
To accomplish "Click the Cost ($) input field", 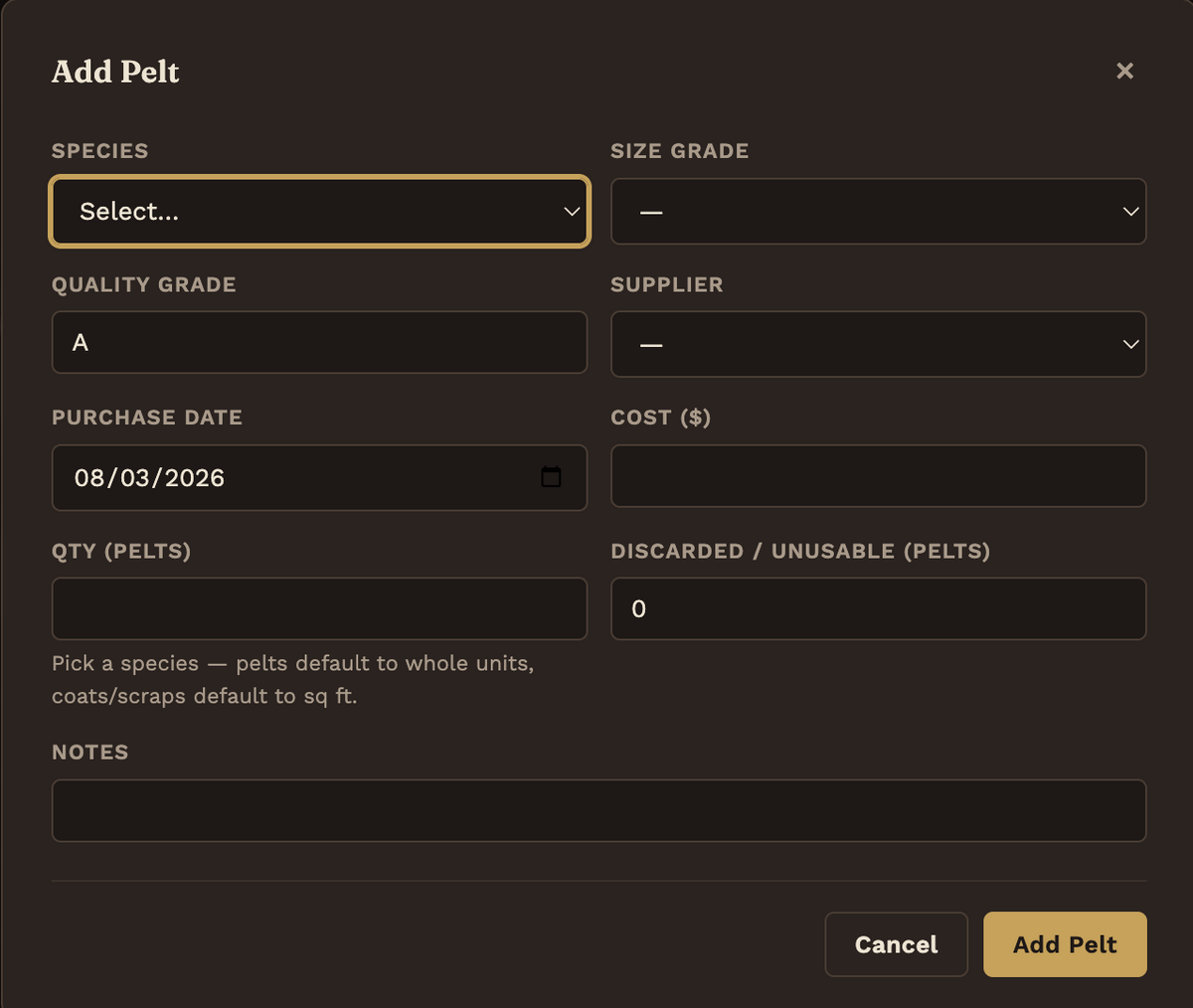I will click(878, 475).
